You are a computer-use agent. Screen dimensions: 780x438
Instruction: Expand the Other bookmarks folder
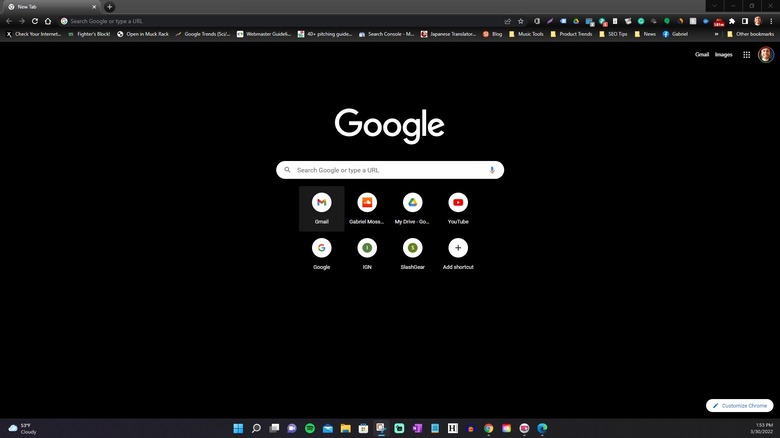[750, 34]
